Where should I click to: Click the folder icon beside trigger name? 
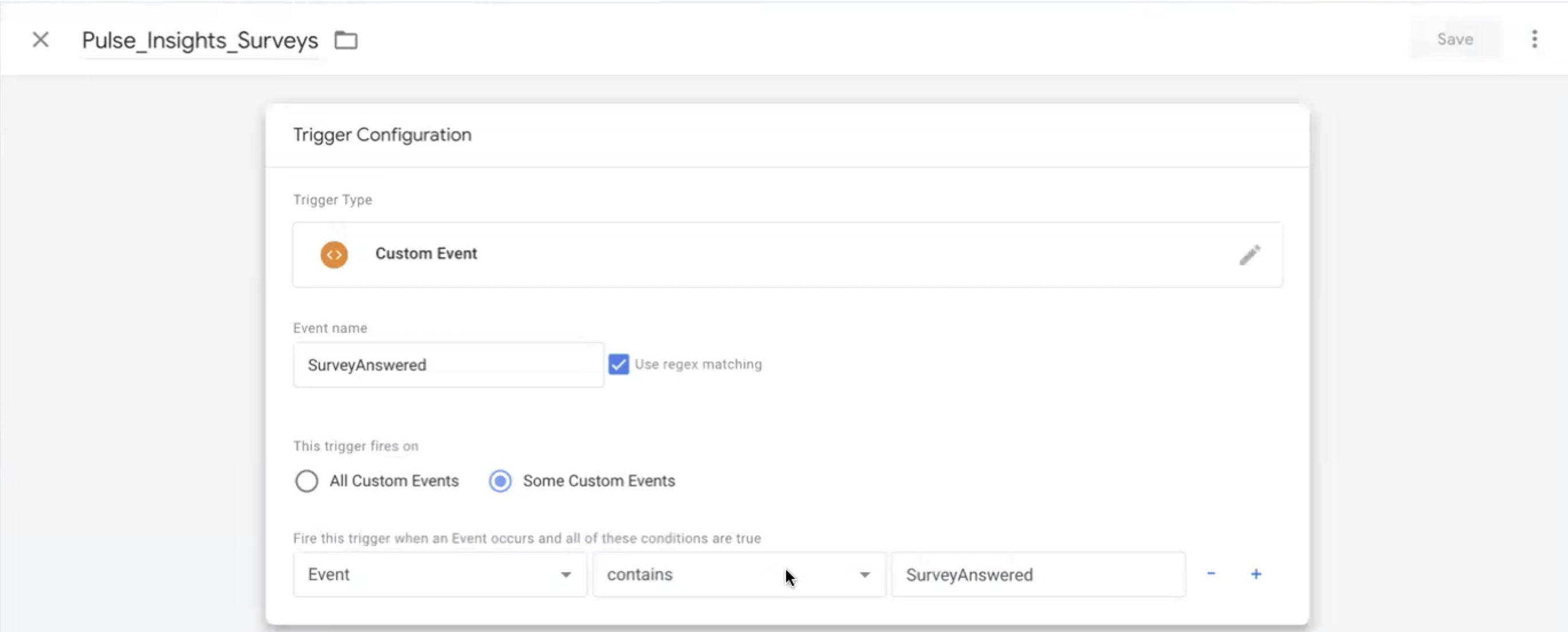pos(346,40)
